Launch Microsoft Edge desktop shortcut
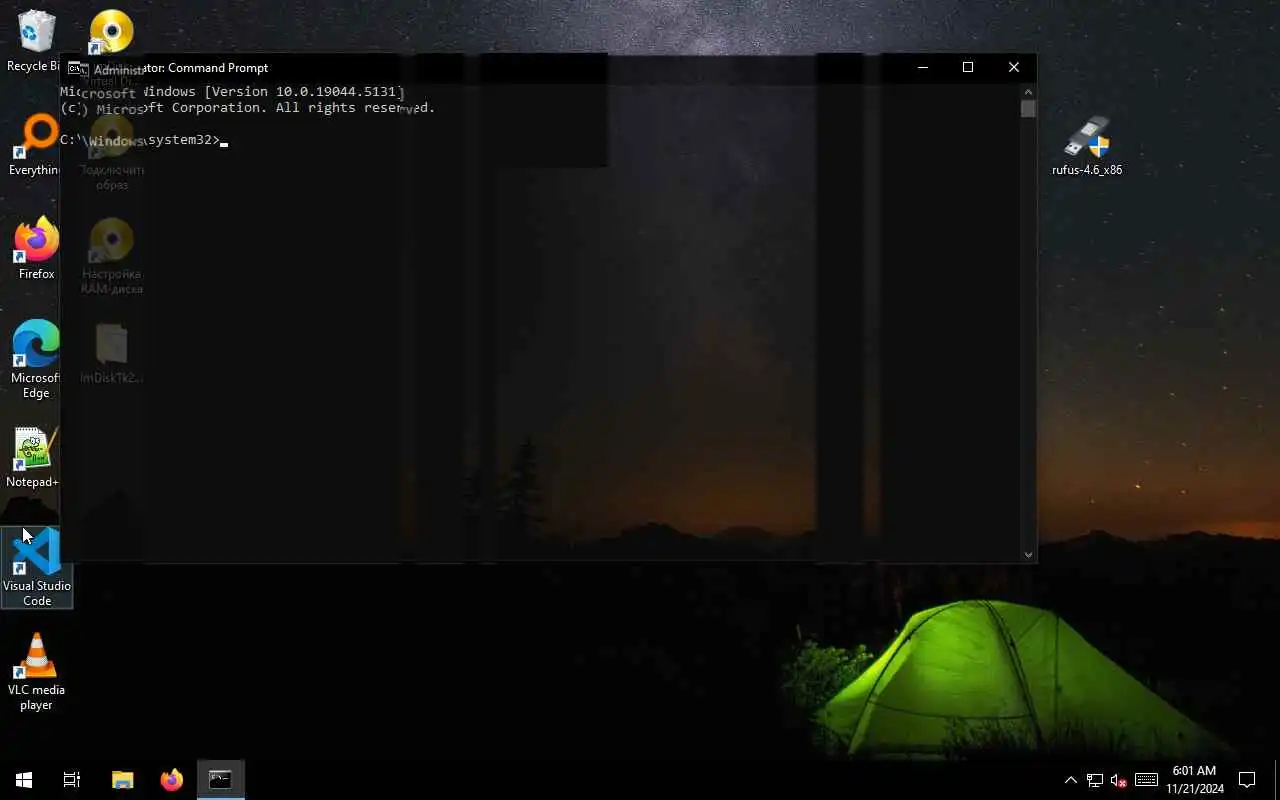The image size is (1280, 800). 36,360
